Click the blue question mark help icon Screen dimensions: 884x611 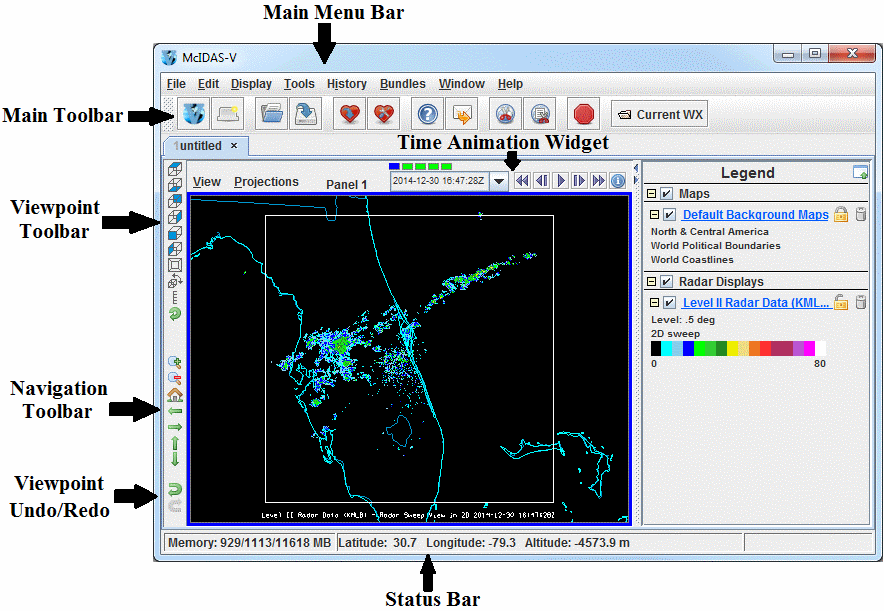point(428,115)
